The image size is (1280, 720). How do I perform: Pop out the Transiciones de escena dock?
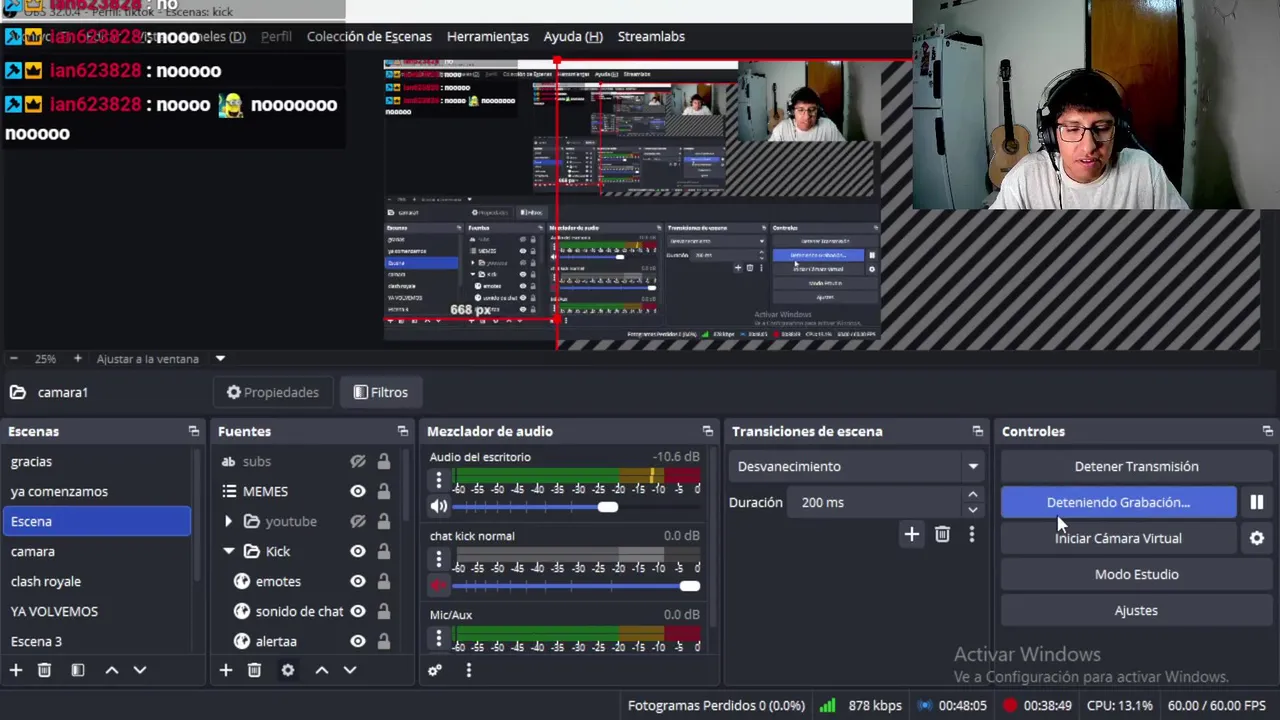click(x=978, y=431)
